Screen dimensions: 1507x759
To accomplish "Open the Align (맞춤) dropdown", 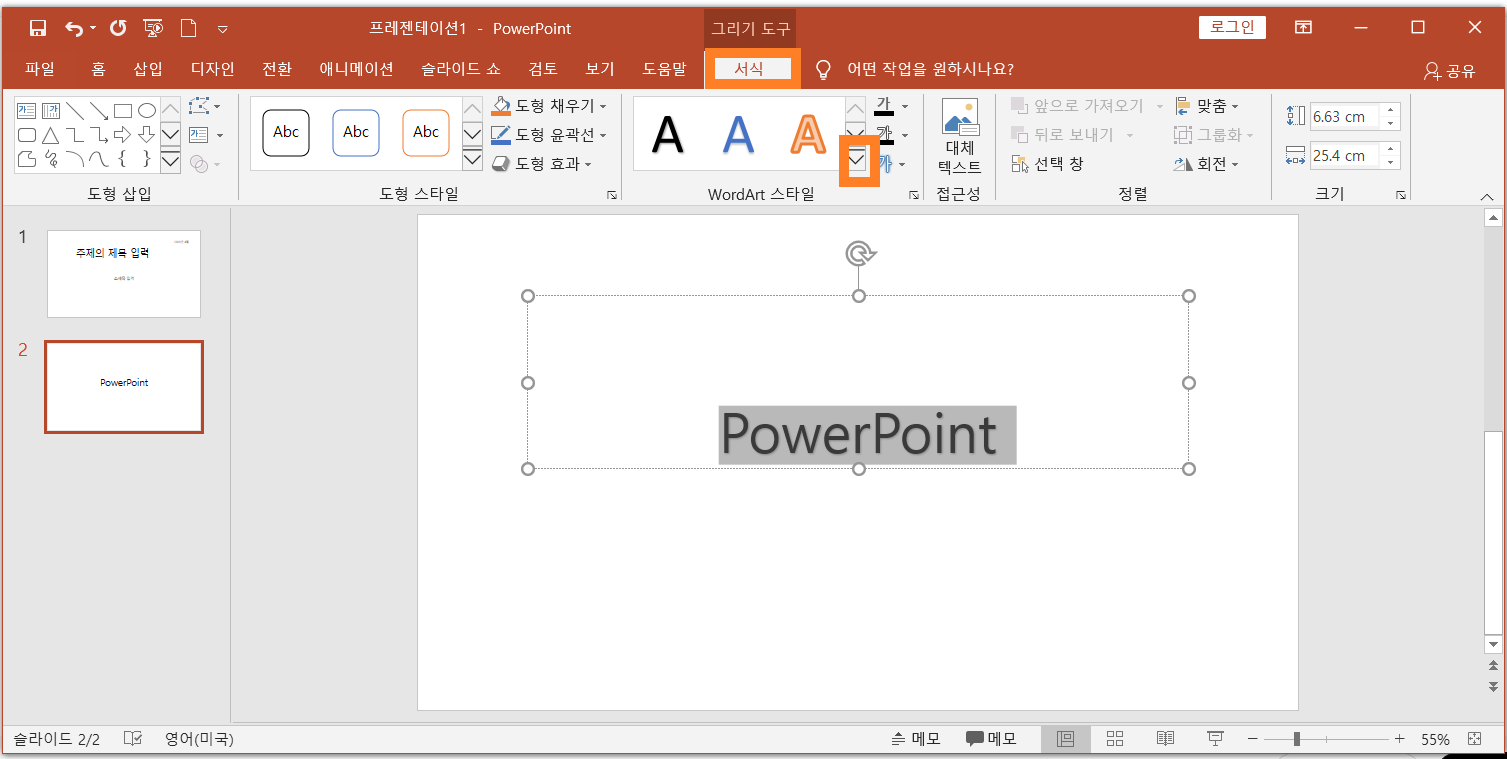I will click(1207, 106).
